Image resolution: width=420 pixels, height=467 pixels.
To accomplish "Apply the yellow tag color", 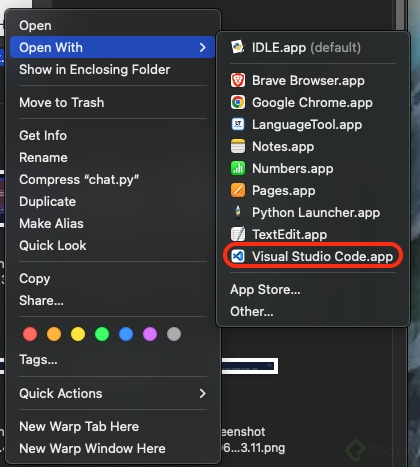I will click(x=78, y=334).
